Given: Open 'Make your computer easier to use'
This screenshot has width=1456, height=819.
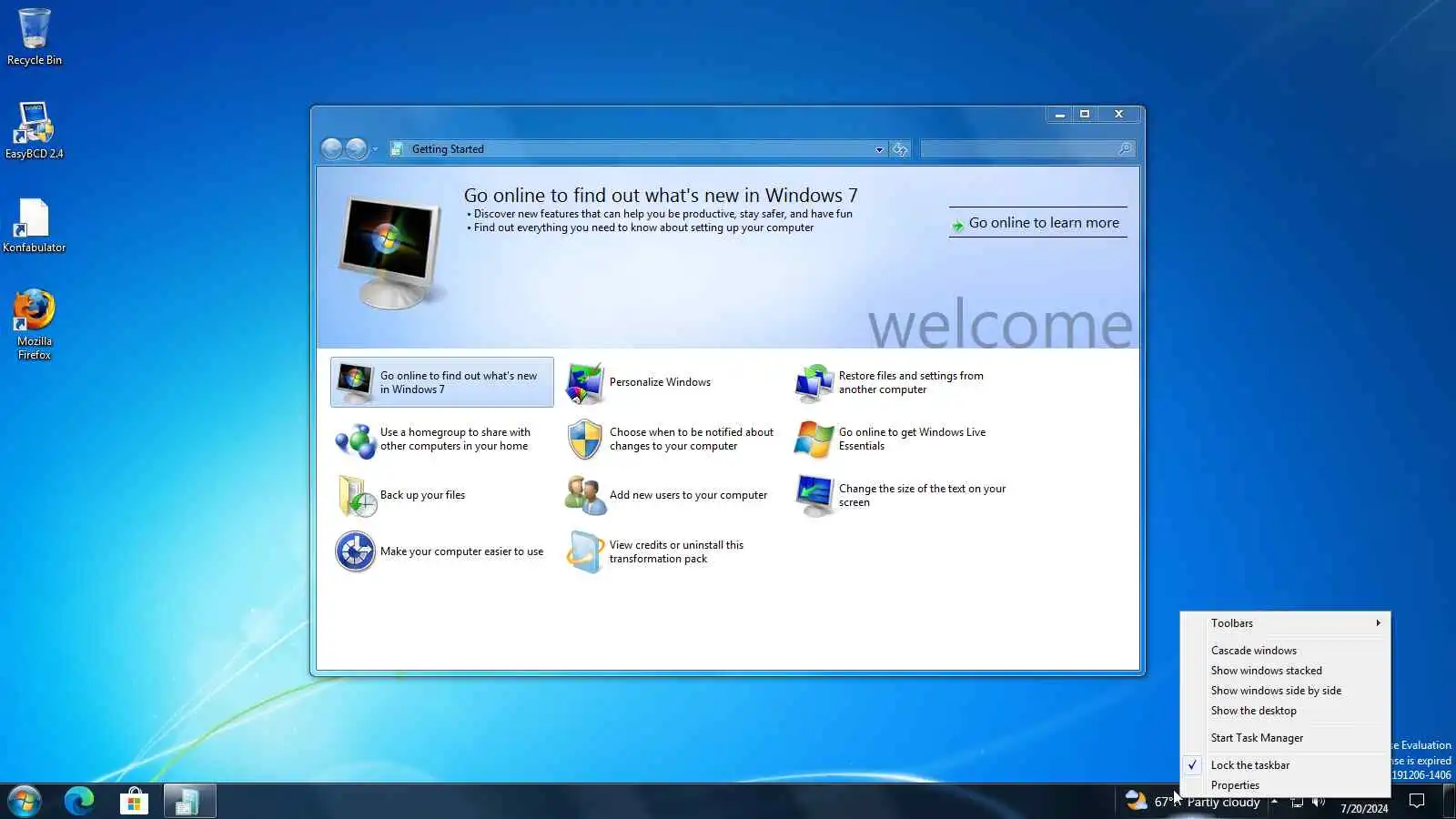Looking at the screenshot, I should (440, 552).
